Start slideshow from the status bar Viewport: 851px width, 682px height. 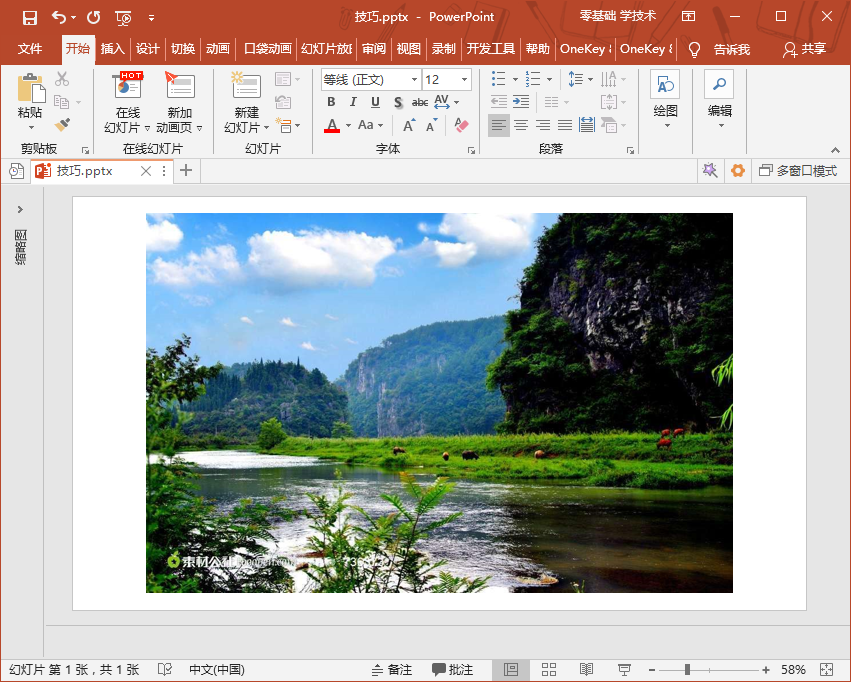click(624, 670)
